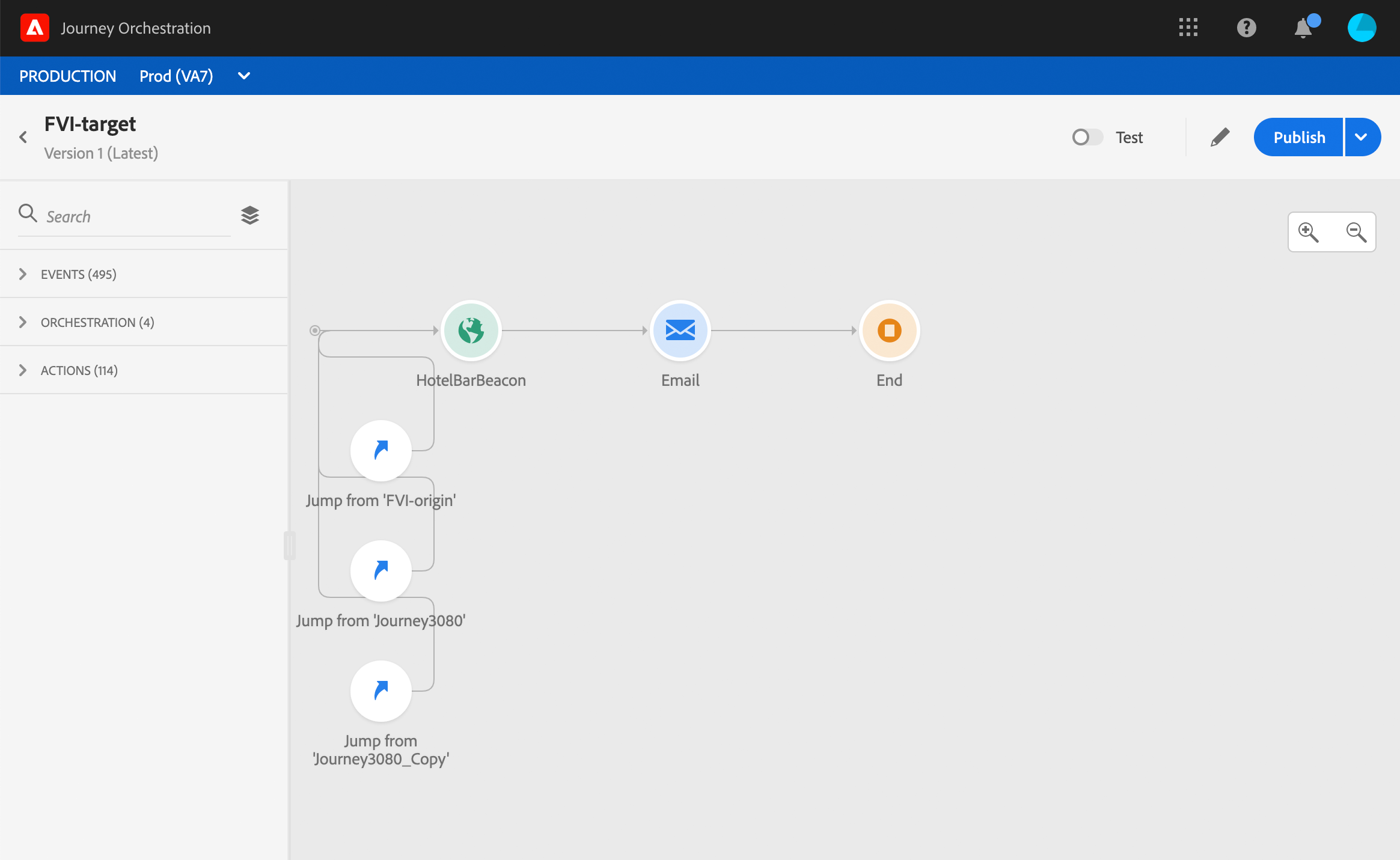Select the Email action node

680,331
